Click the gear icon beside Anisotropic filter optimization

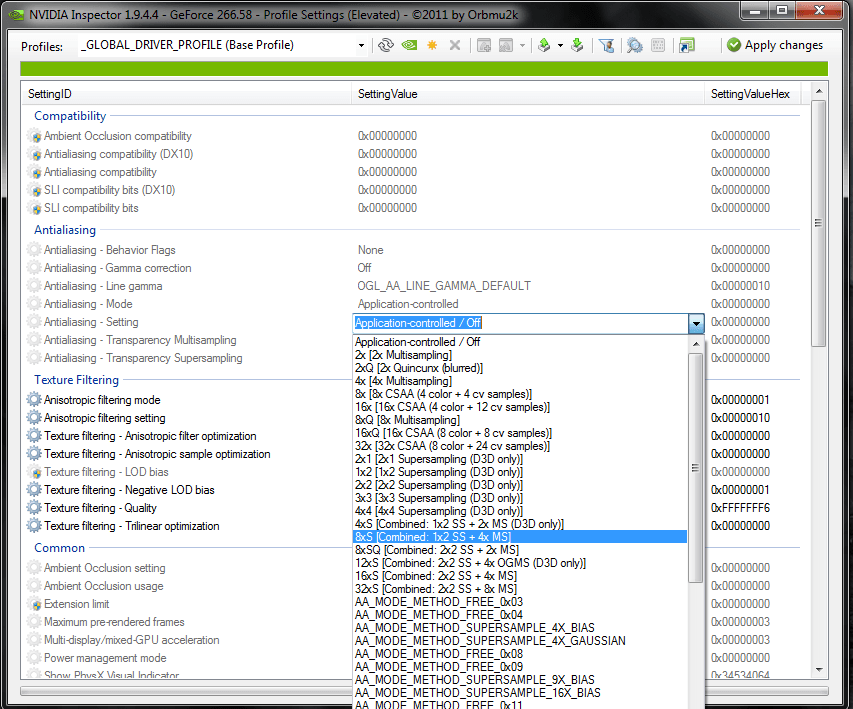pos(34,436)
